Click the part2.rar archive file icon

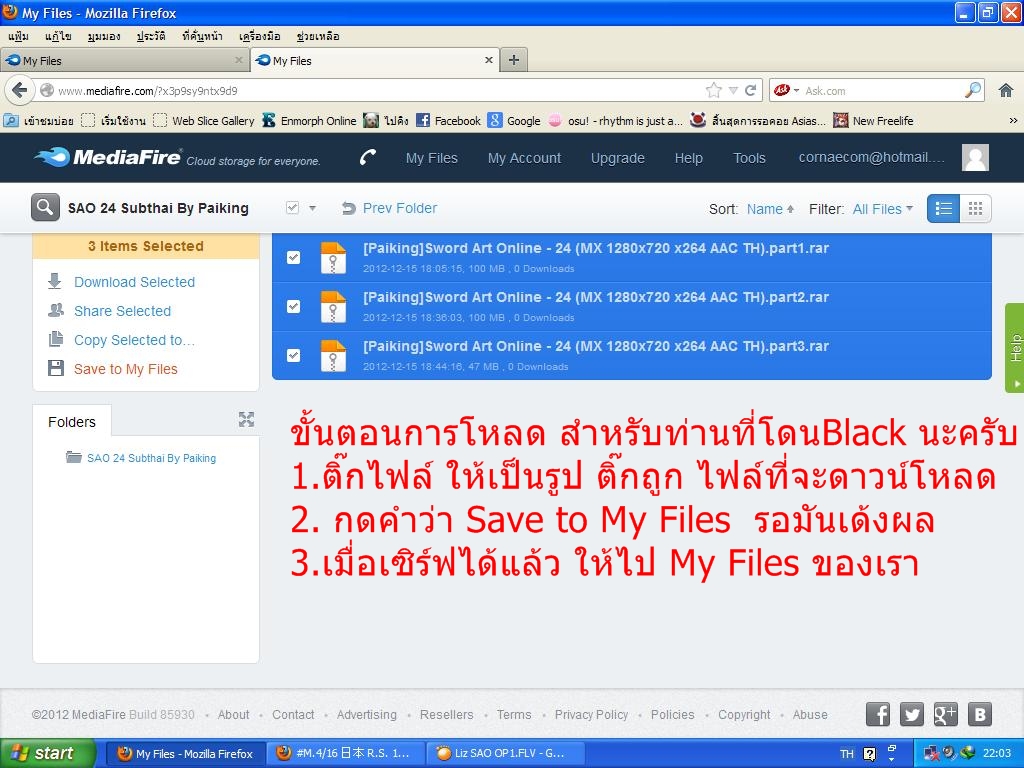[333, 306]
